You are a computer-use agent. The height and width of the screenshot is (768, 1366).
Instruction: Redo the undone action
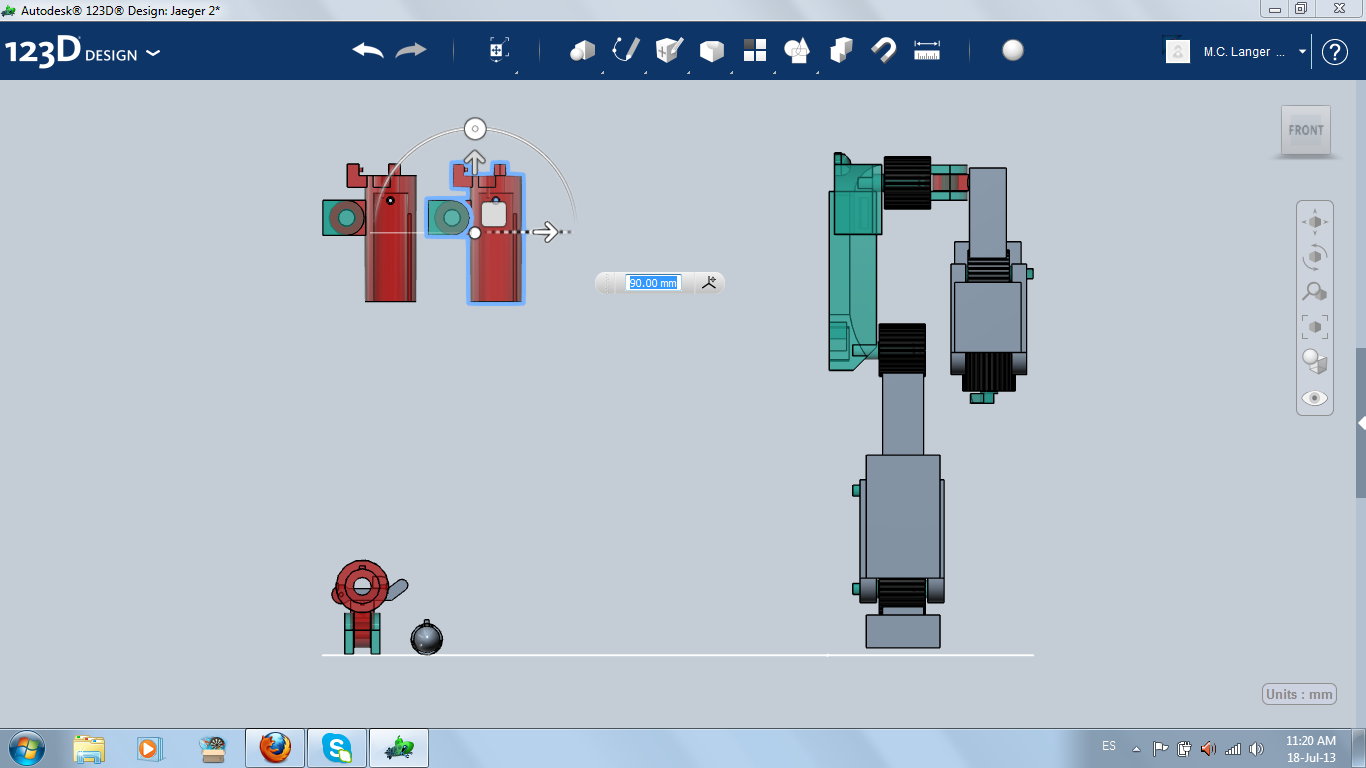(411, 50)
